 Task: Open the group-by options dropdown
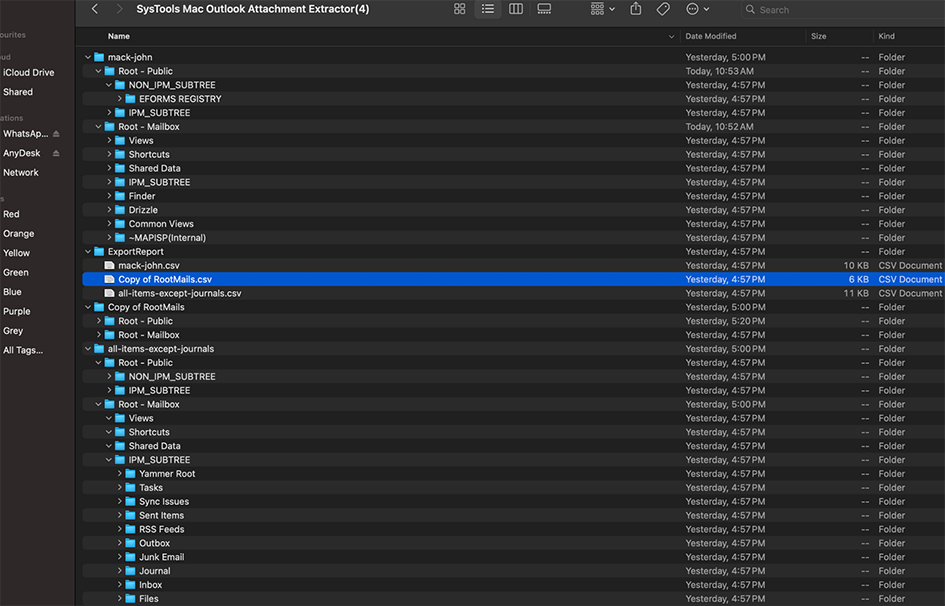[x=603, y=9]
